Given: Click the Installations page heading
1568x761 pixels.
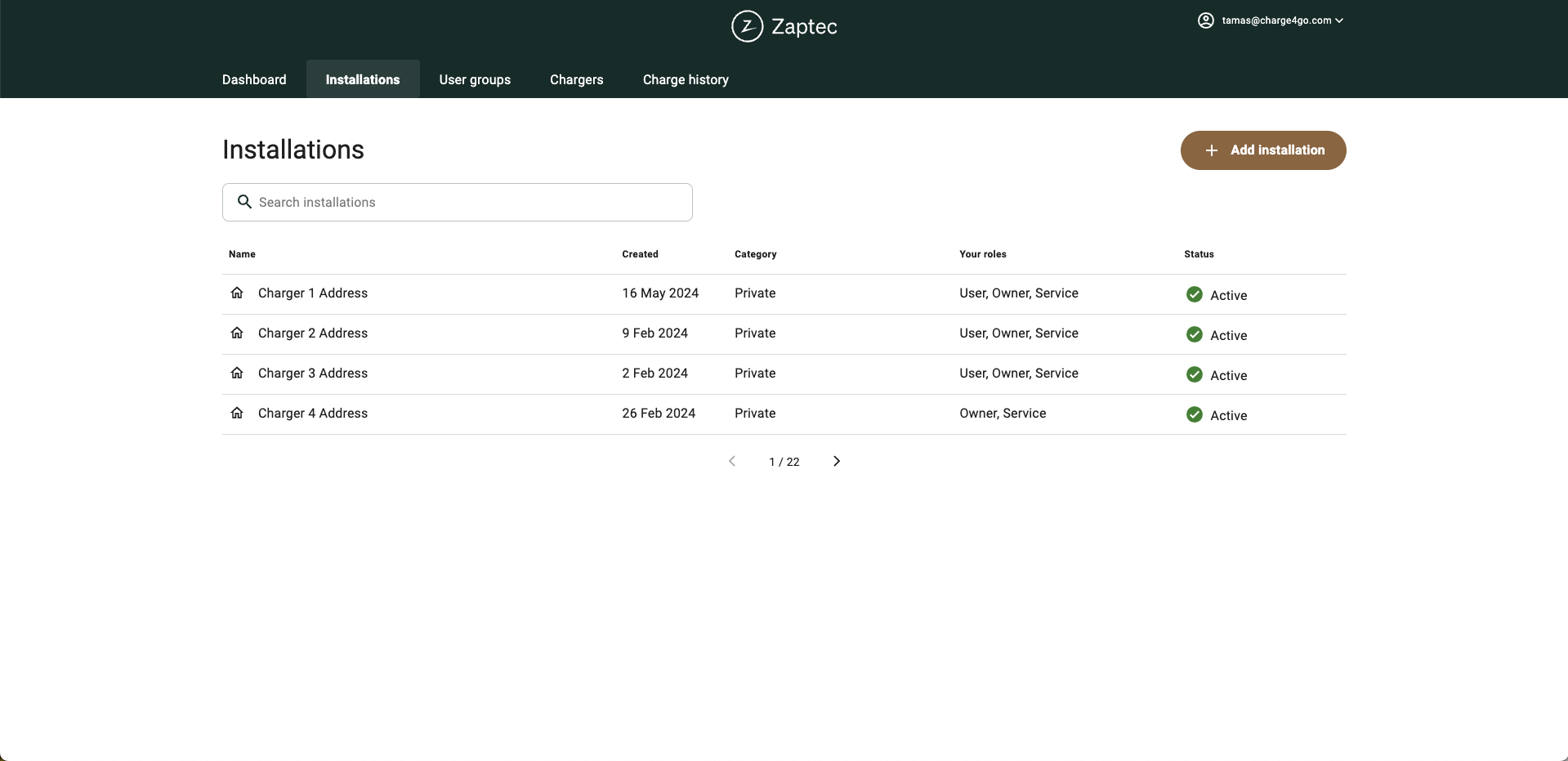Looking at the screenshot, I should pos(293,150).
